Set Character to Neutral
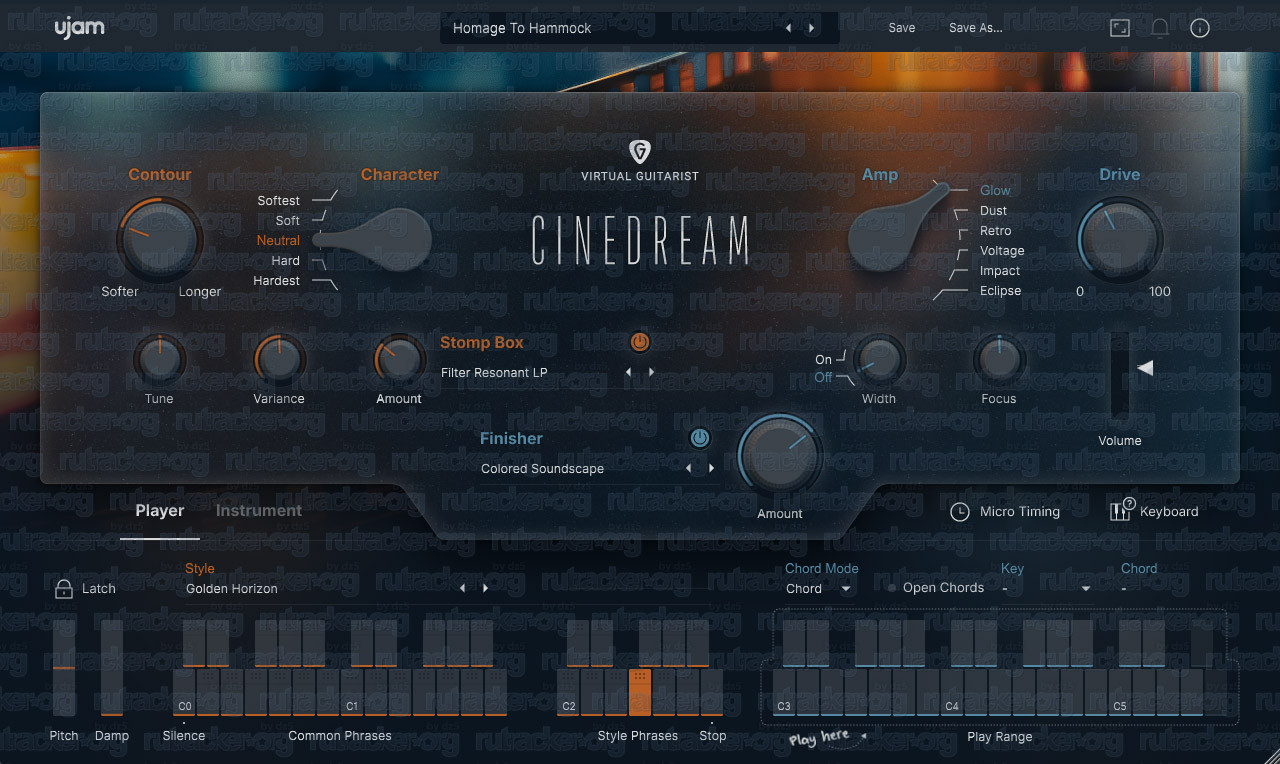Viewport: 1280px width, 764px height. pos(278,240)
